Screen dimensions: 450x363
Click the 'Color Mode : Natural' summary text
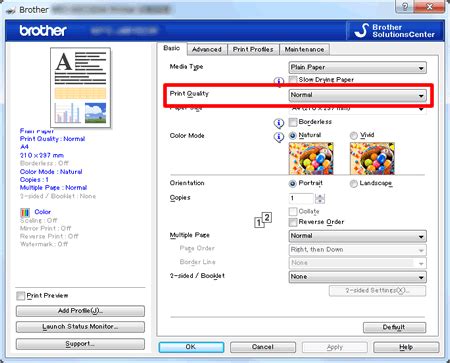pos(51,172)
